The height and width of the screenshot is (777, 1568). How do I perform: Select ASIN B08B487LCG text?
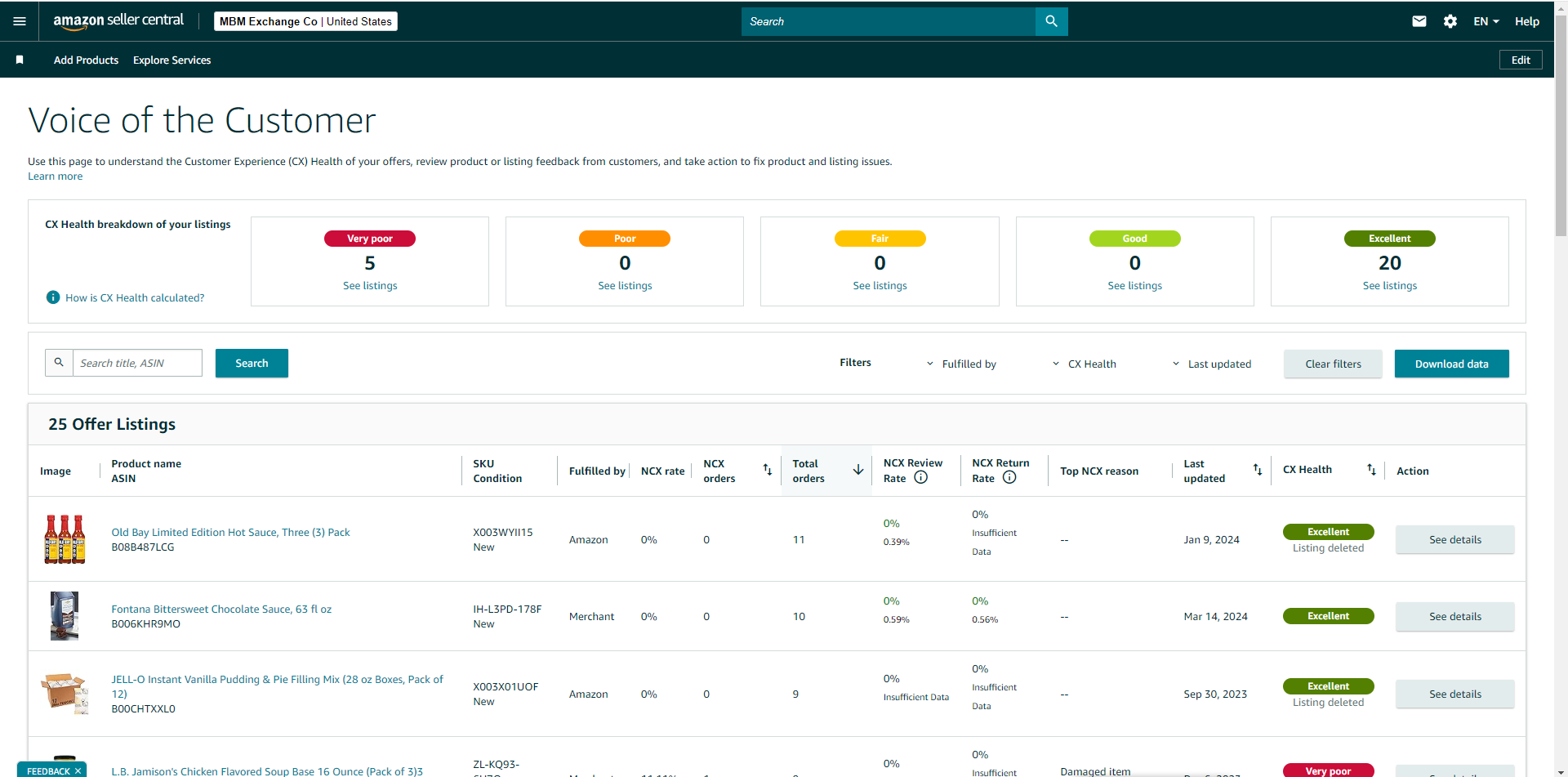(143, 547)
